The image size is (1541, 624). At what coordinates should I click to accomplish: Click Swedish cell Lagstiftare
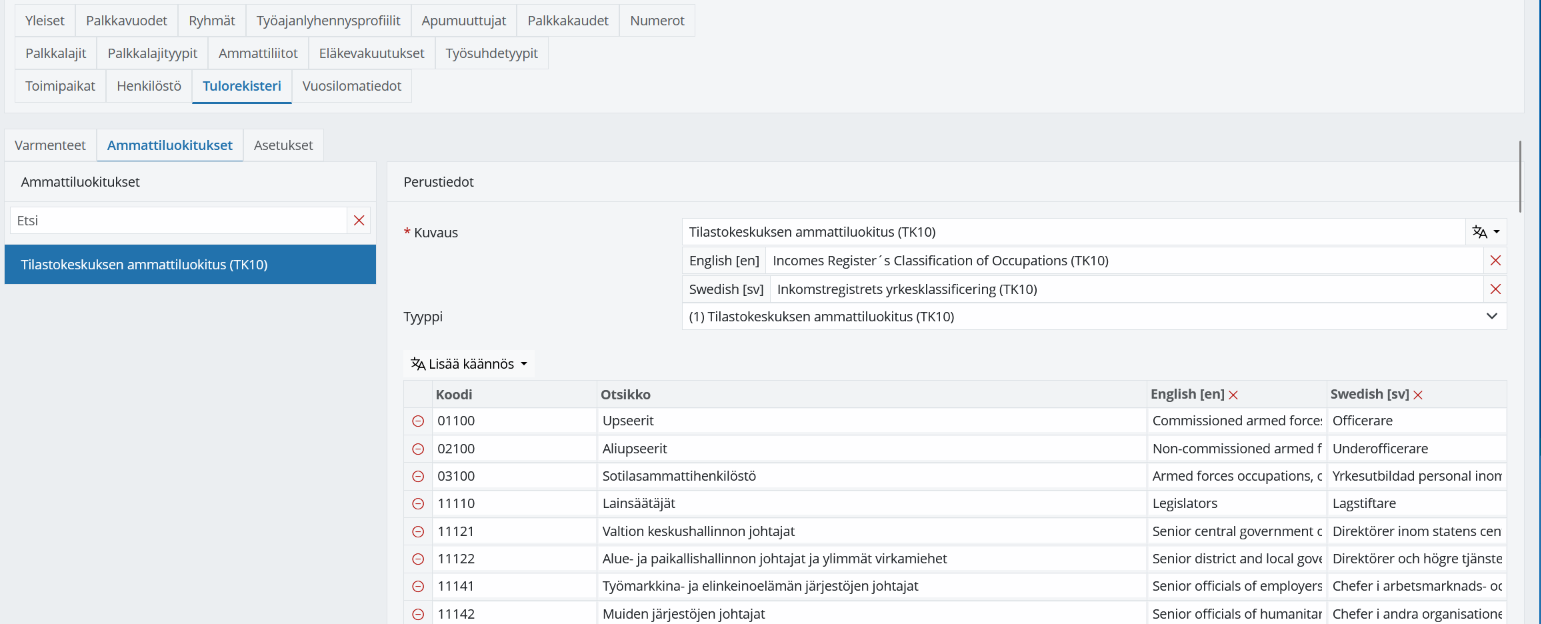(1417, 504)
